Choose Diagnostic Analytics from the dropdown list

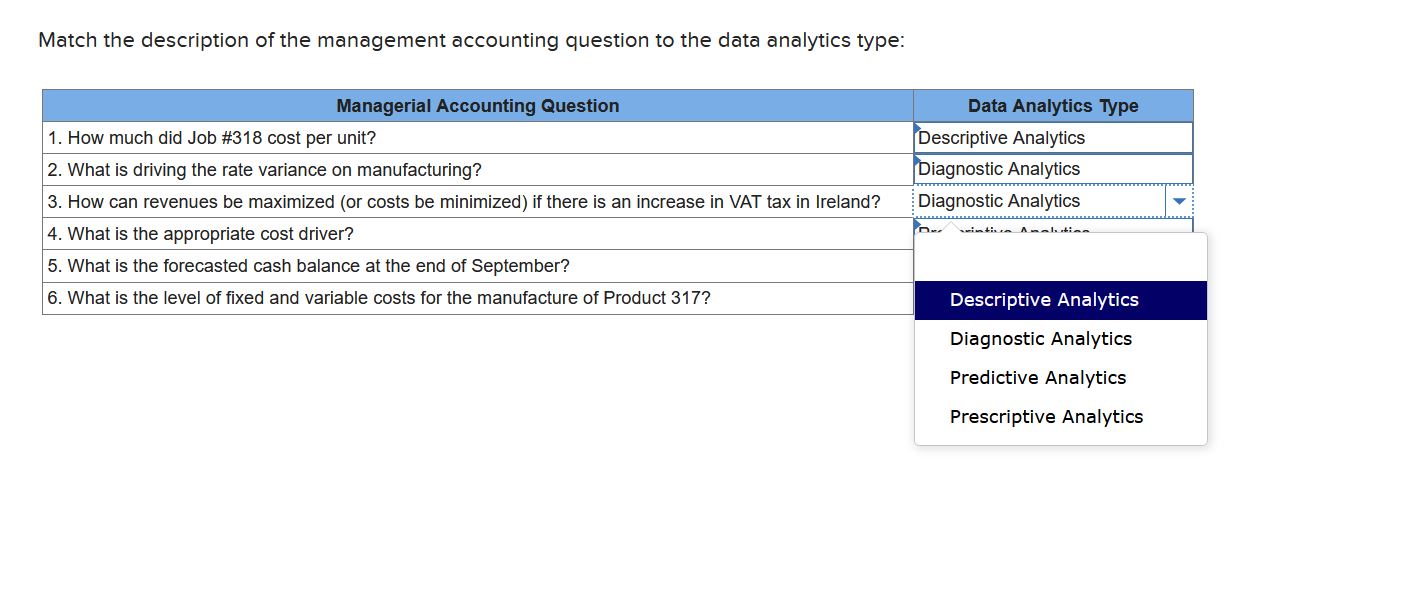tap(1040, 338)
